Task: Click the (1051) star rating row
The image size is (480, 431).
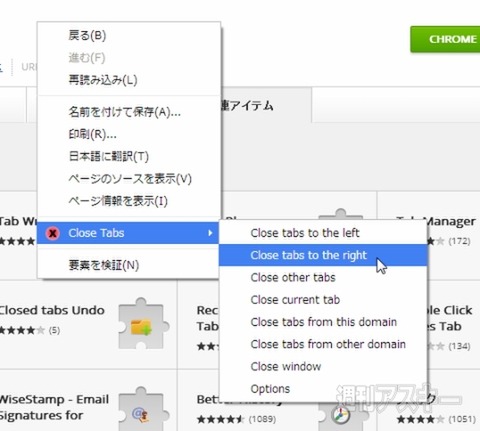Action: pos(436,419)
